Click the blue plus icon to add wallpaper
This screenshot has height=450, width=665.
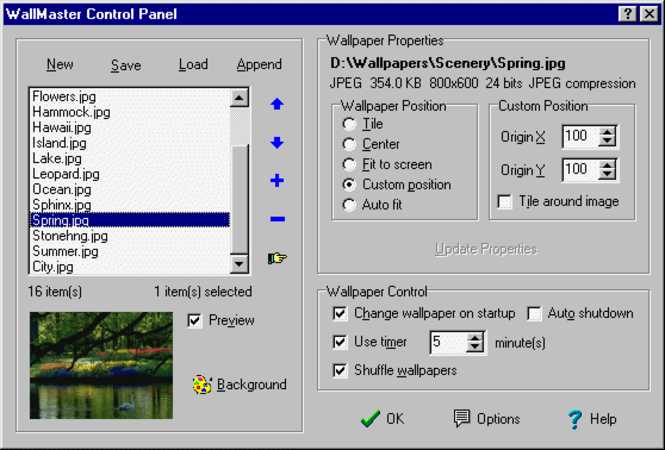click(277, 181)
